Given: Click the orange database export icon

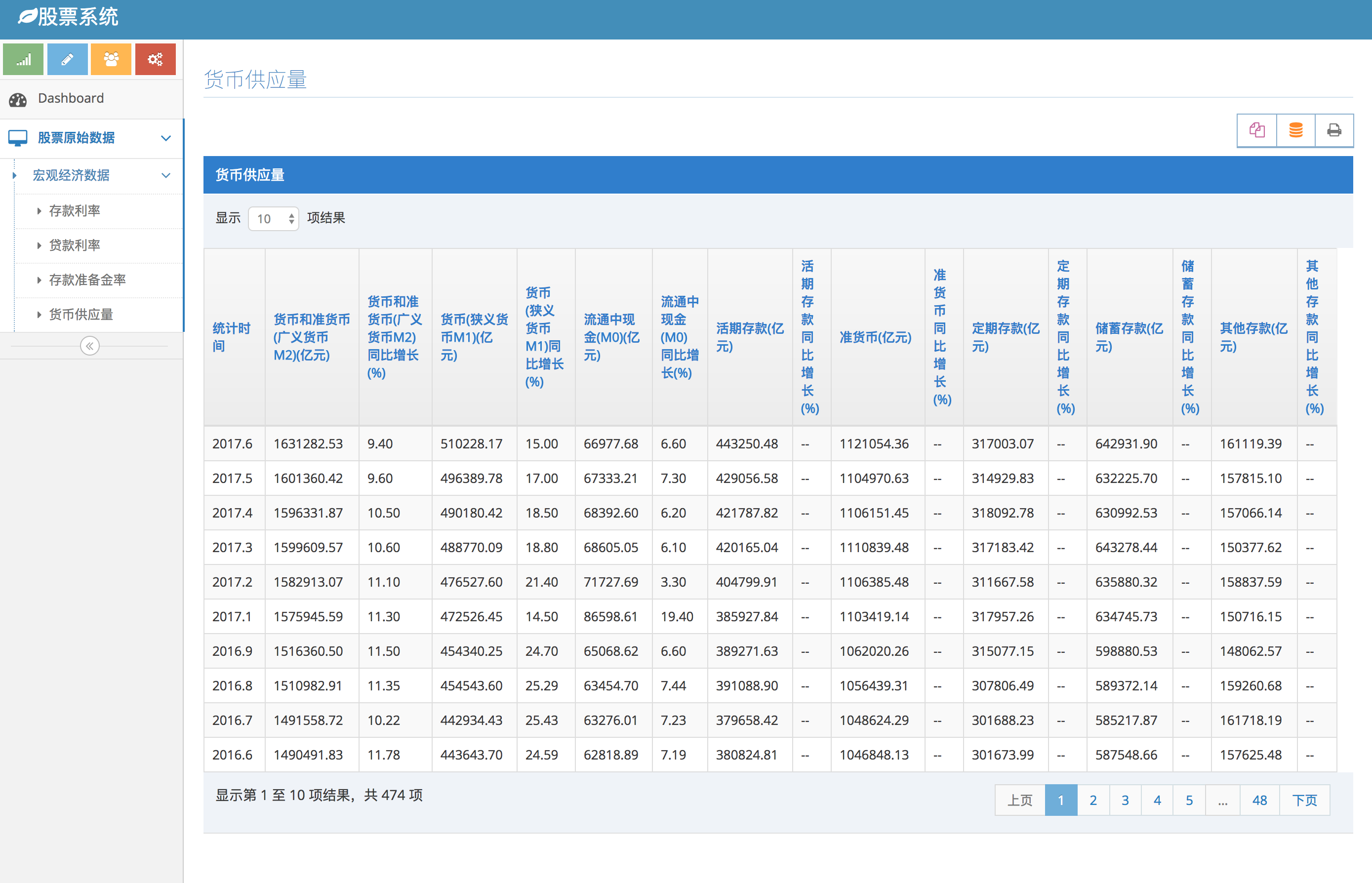Looking at the screenshot, I should pos(1296,131).
